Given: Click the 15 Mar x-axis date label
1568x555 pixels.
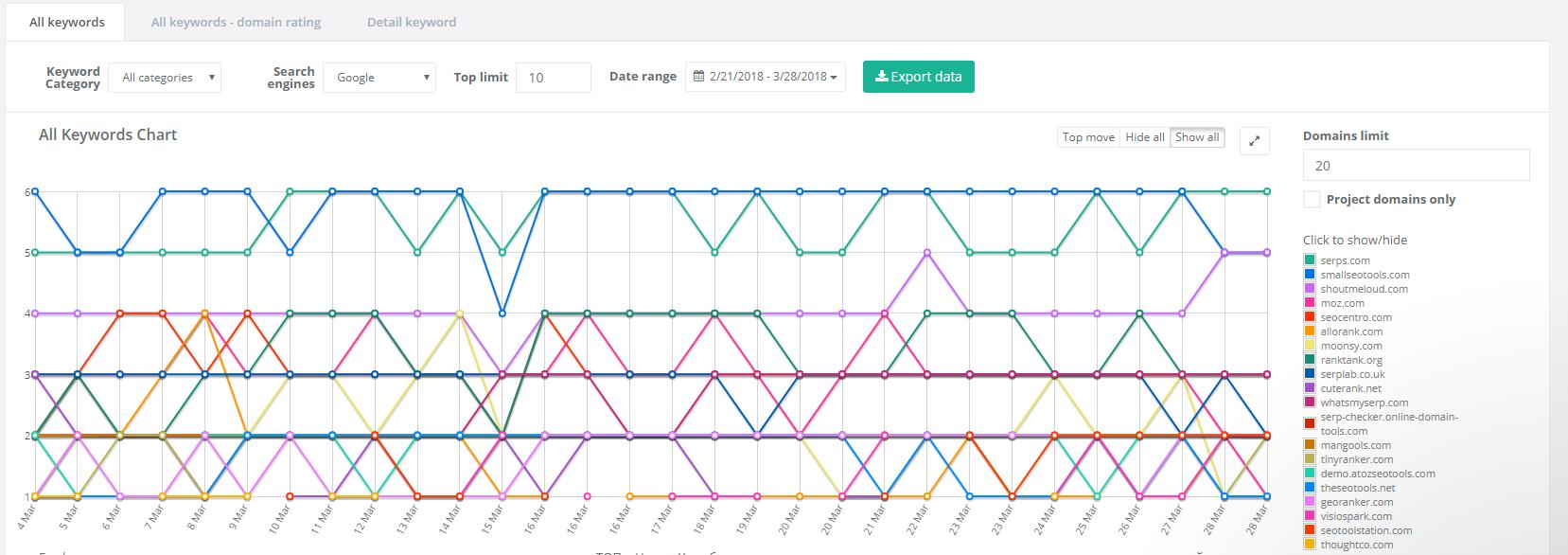Looking at the screenshot, I should [493, 518].
